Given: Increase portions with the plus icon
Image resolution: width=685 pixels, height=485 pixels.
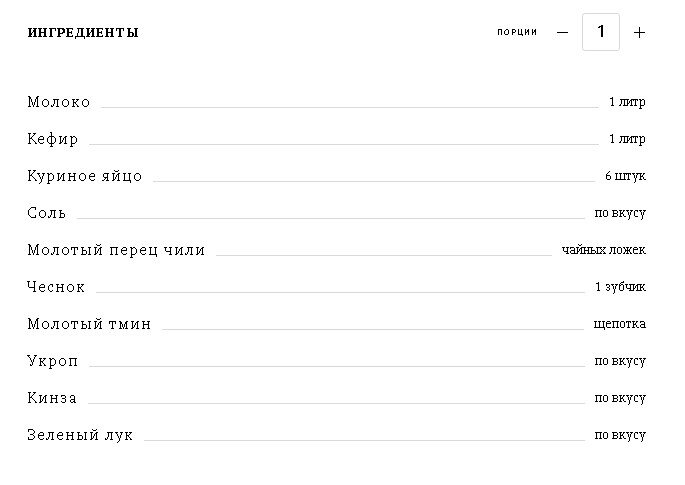Looking at the screenshot, I should (639, 32).
